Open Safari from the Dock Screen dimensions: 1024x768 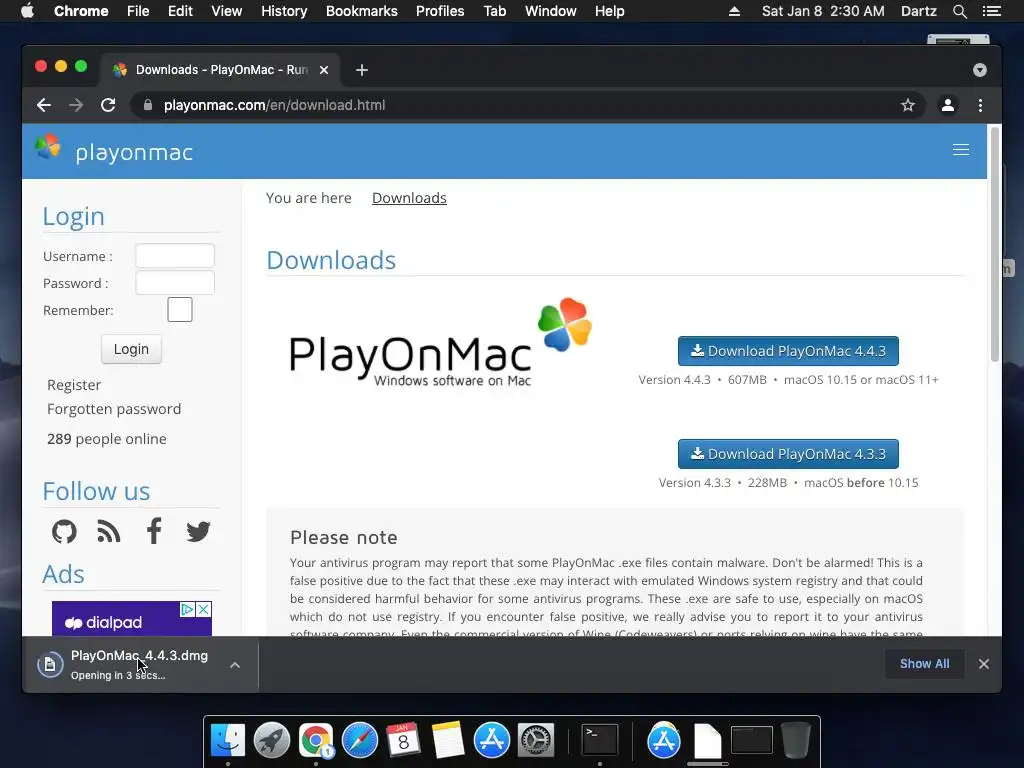pyautogui.click(x=360, y=741)
